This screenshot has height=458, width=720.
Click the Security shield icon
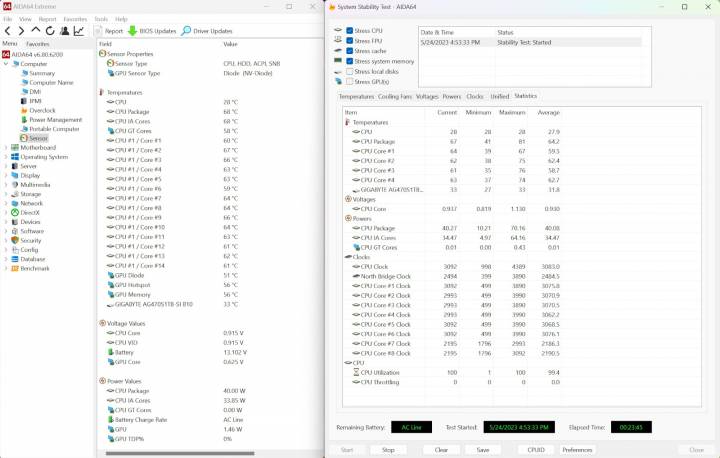click(x=15, y=240)
